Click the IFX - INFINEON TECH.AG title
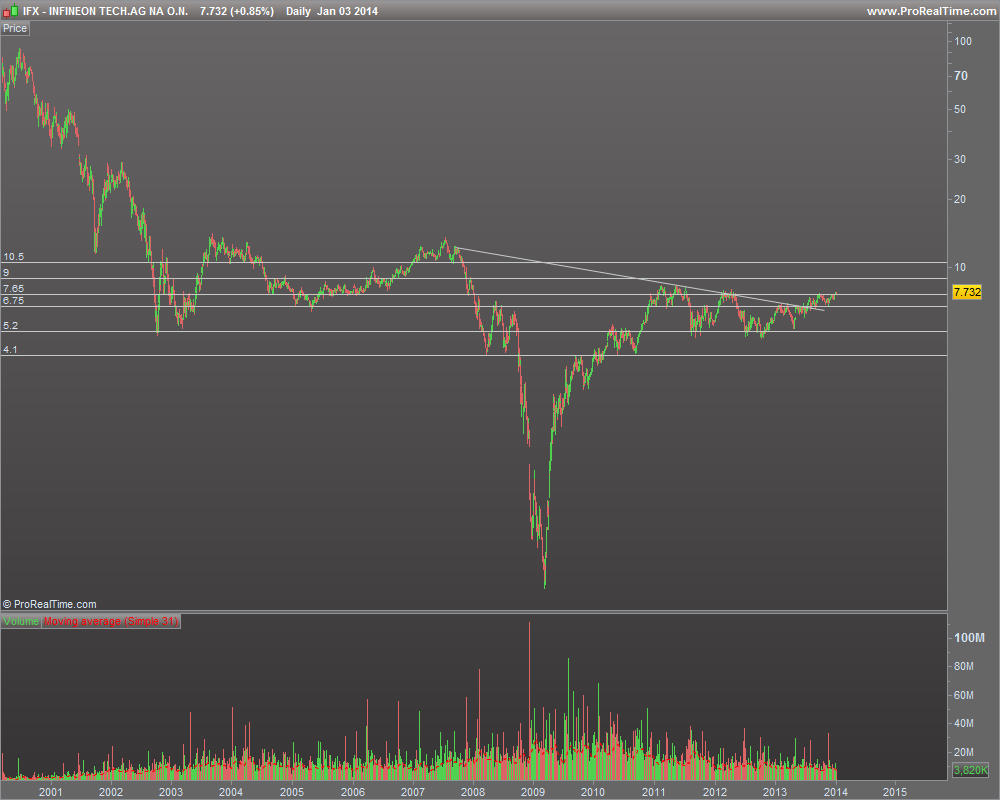 (x=105, y=11)
